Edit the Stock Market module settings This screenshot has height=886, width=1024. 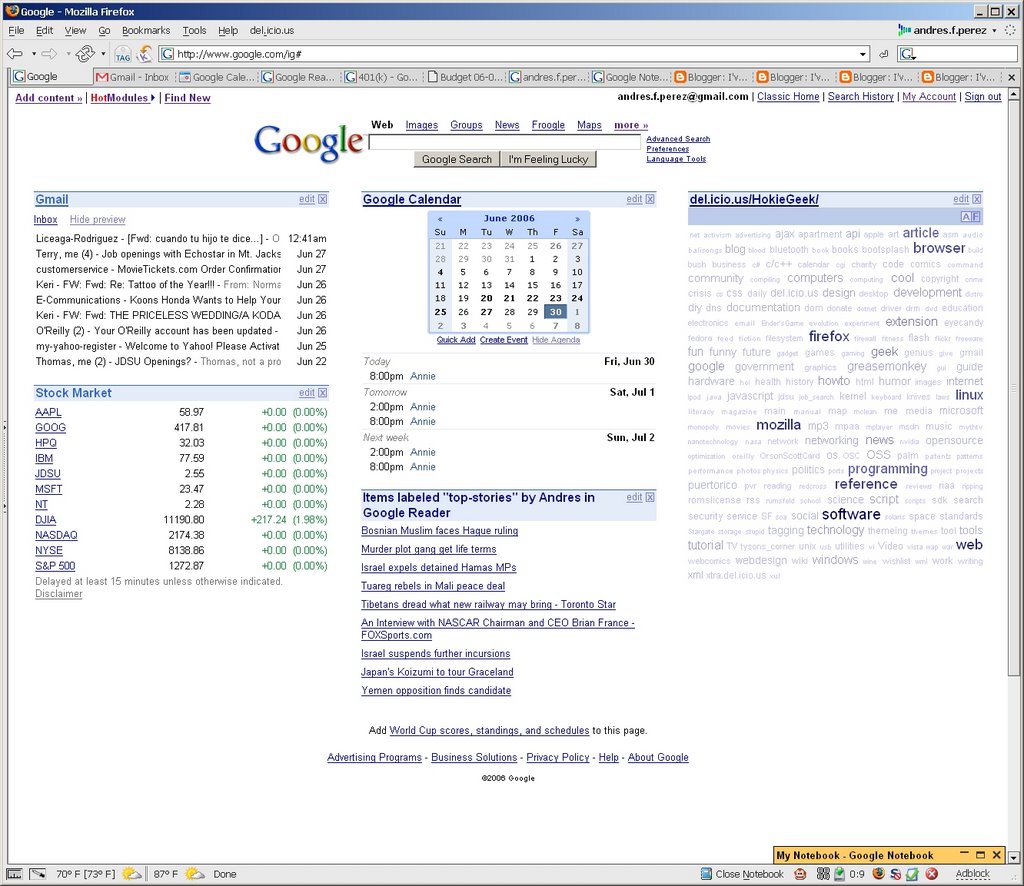307,393
